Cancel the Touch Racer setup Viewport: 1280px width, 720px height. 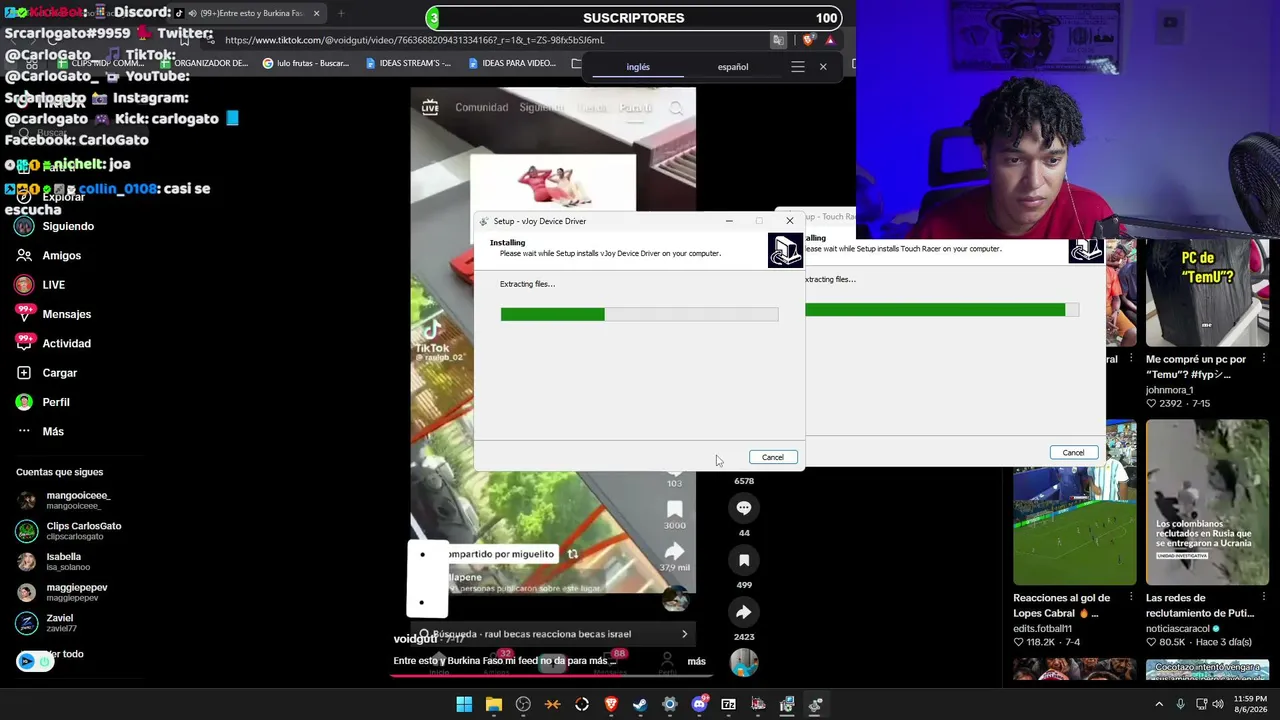coord(1073,452)
